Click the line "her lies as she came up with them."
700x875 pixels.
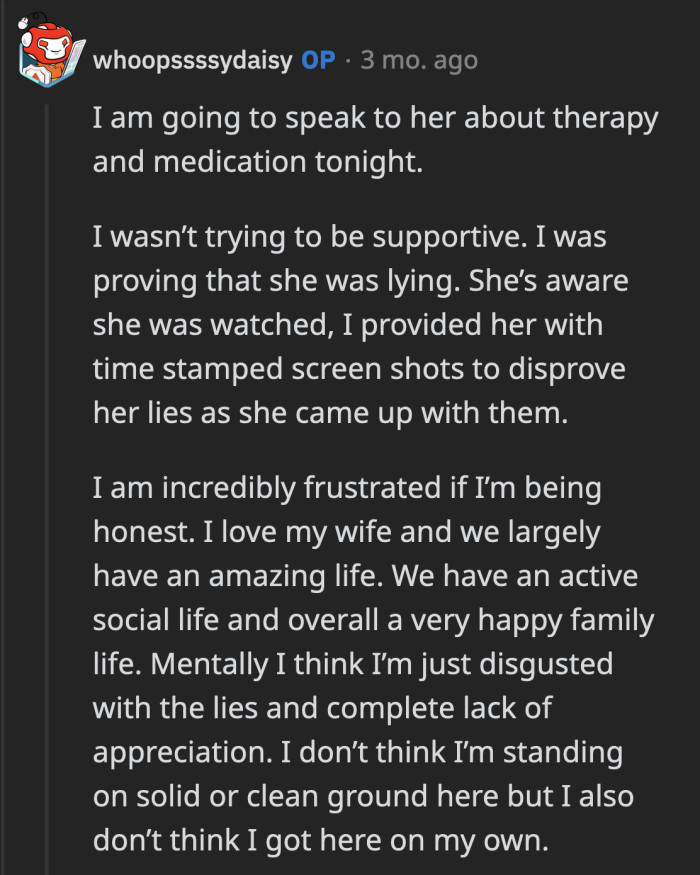329,413
